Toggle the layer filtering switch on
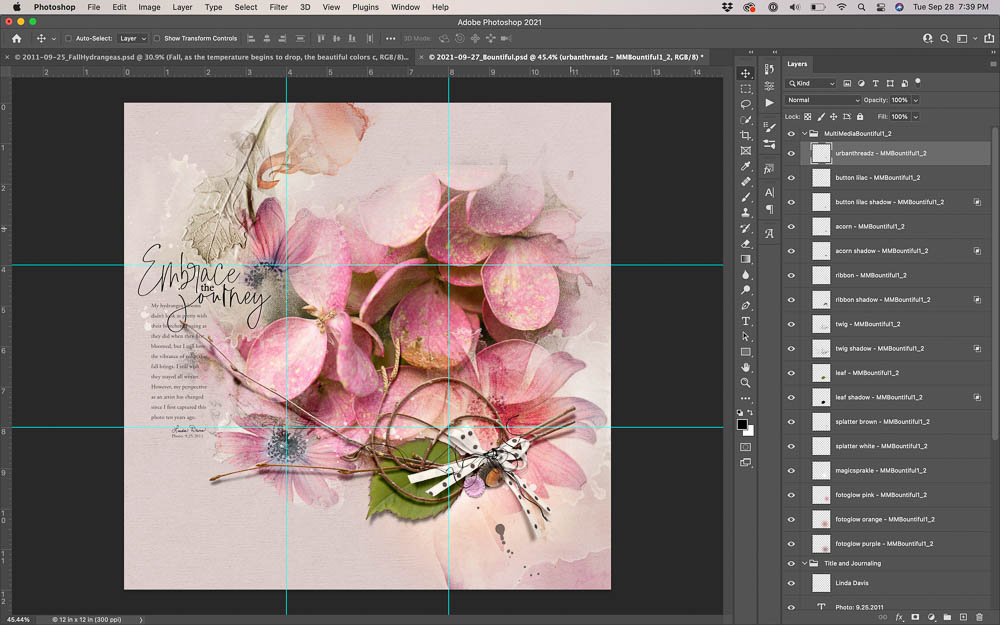Screen dimensions: 1000x625 coord(918,82)
